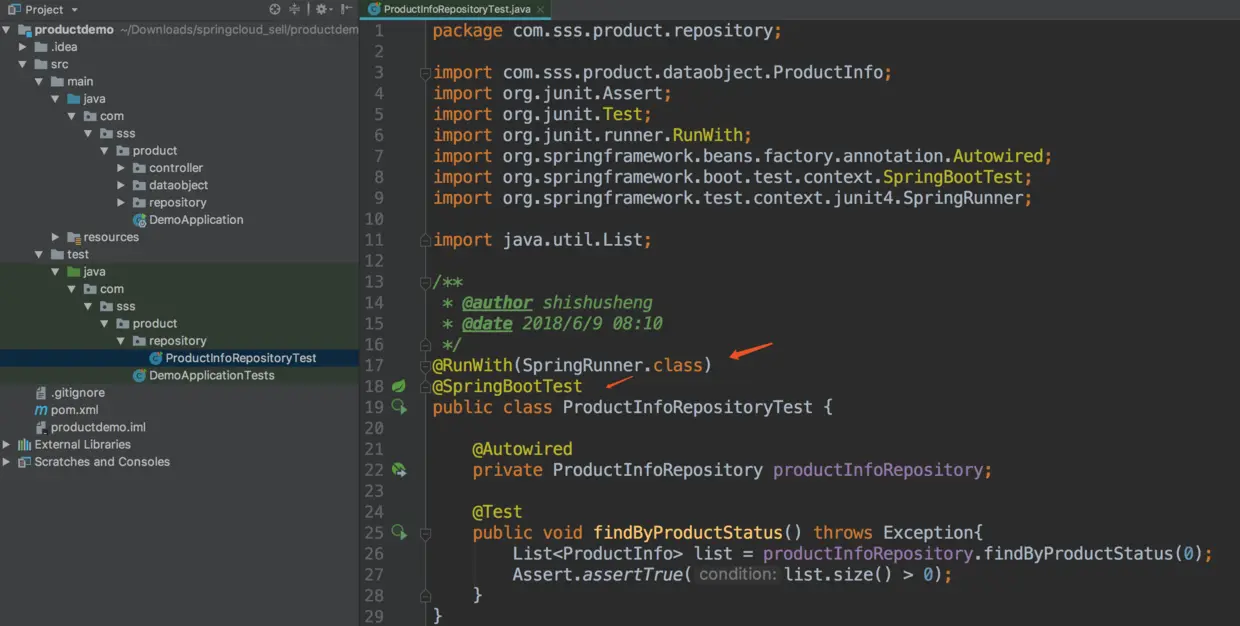Collapse the test folder arrow
Viewport: 1240px width, 626px height.
coord(39,255)
